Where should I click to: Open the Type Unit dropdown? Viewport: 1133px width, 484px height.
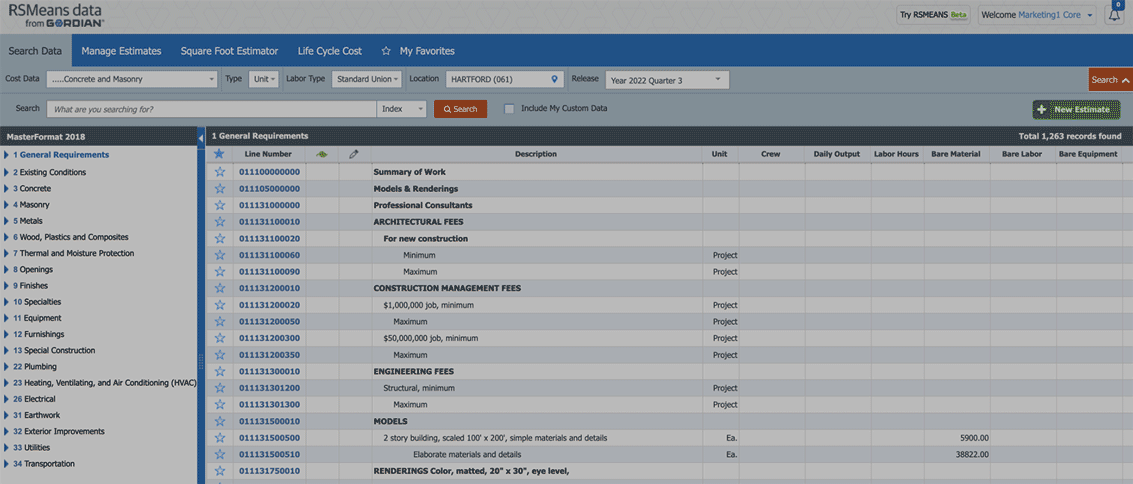[x=264, y=79]
